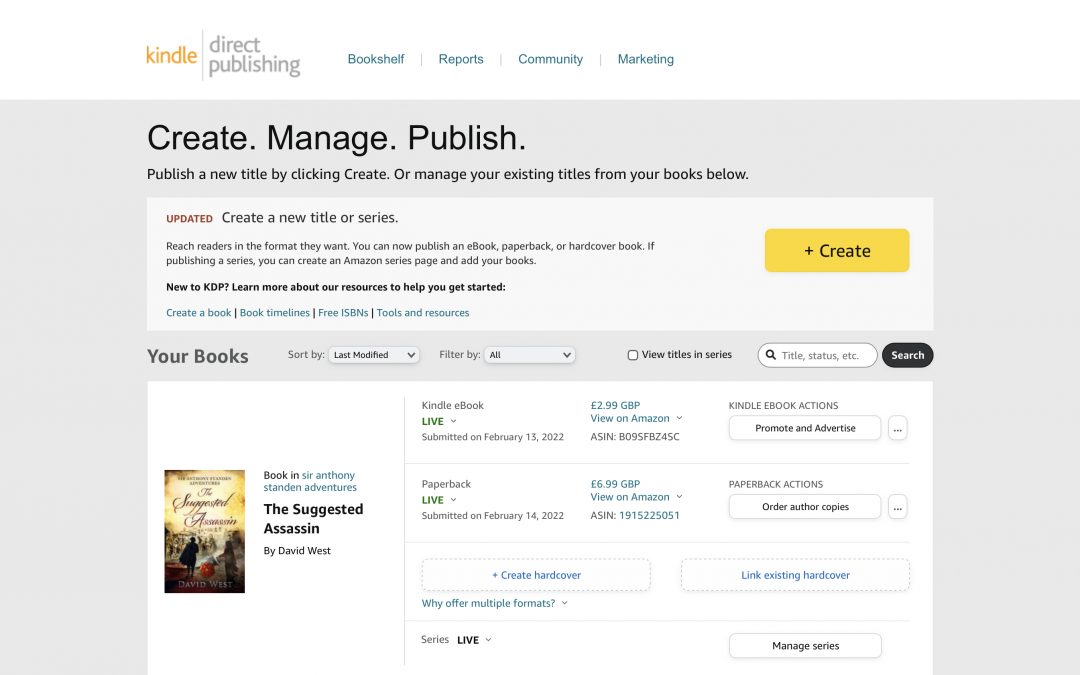Expand the Paperback LIVE status chevron
1080x675 pixels.
tap(453, 499)
